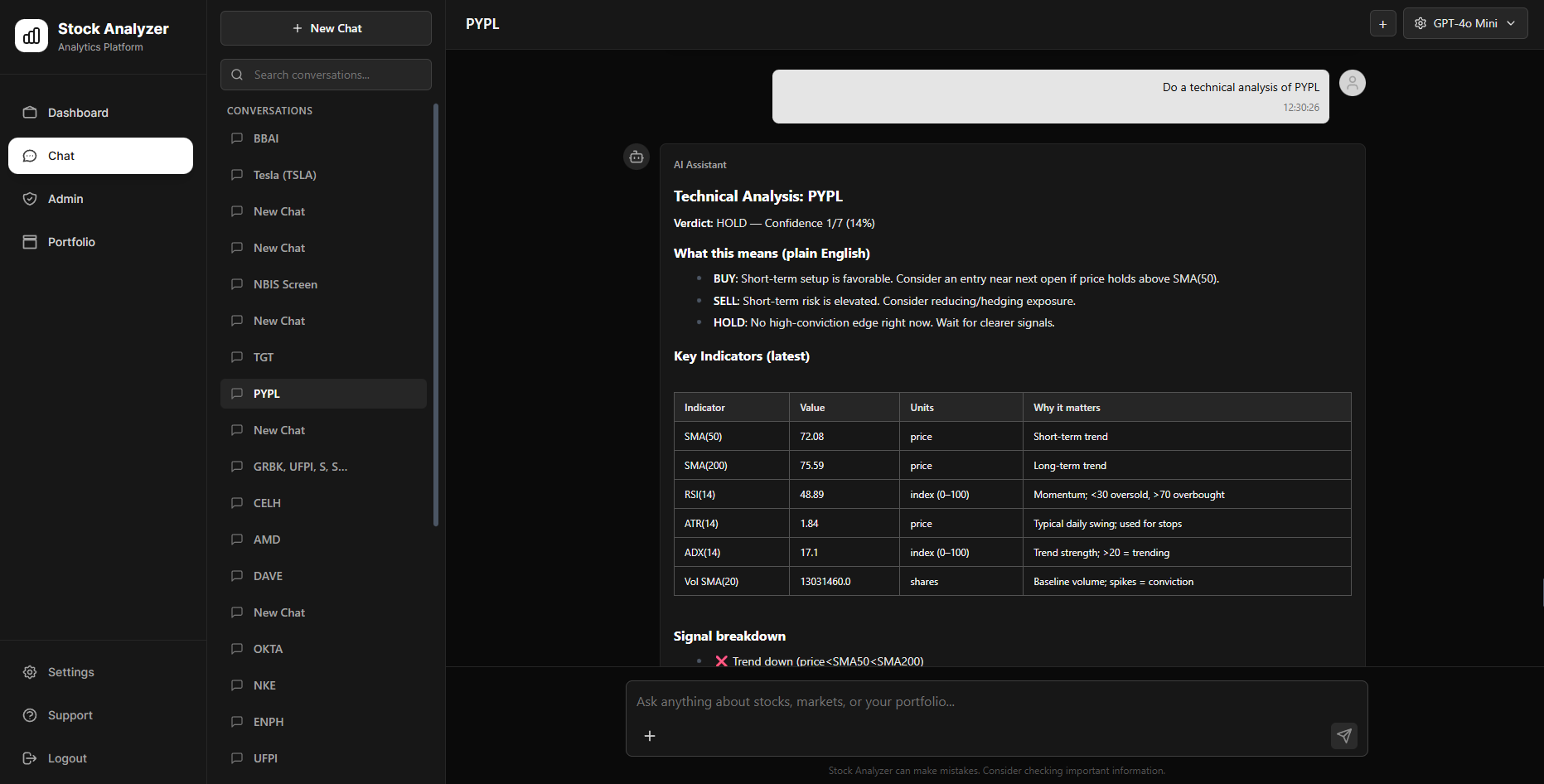The width and height of the screenshot is (1544, 784).
Task: Click the Stock Analyzer logo icon
Action: point(31,36)
